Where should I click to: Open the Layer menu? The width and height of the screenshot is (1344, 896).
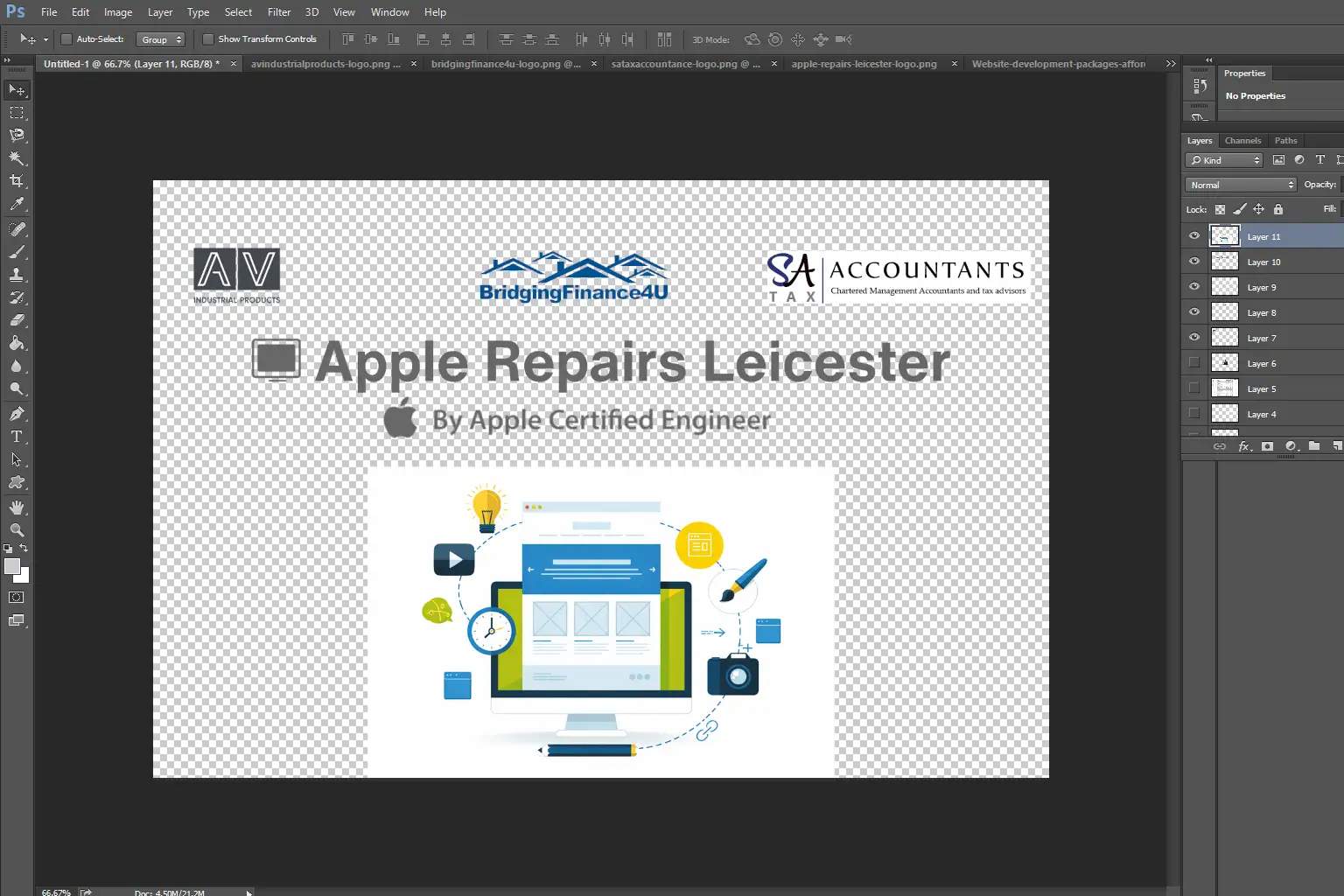click(160, 12)
